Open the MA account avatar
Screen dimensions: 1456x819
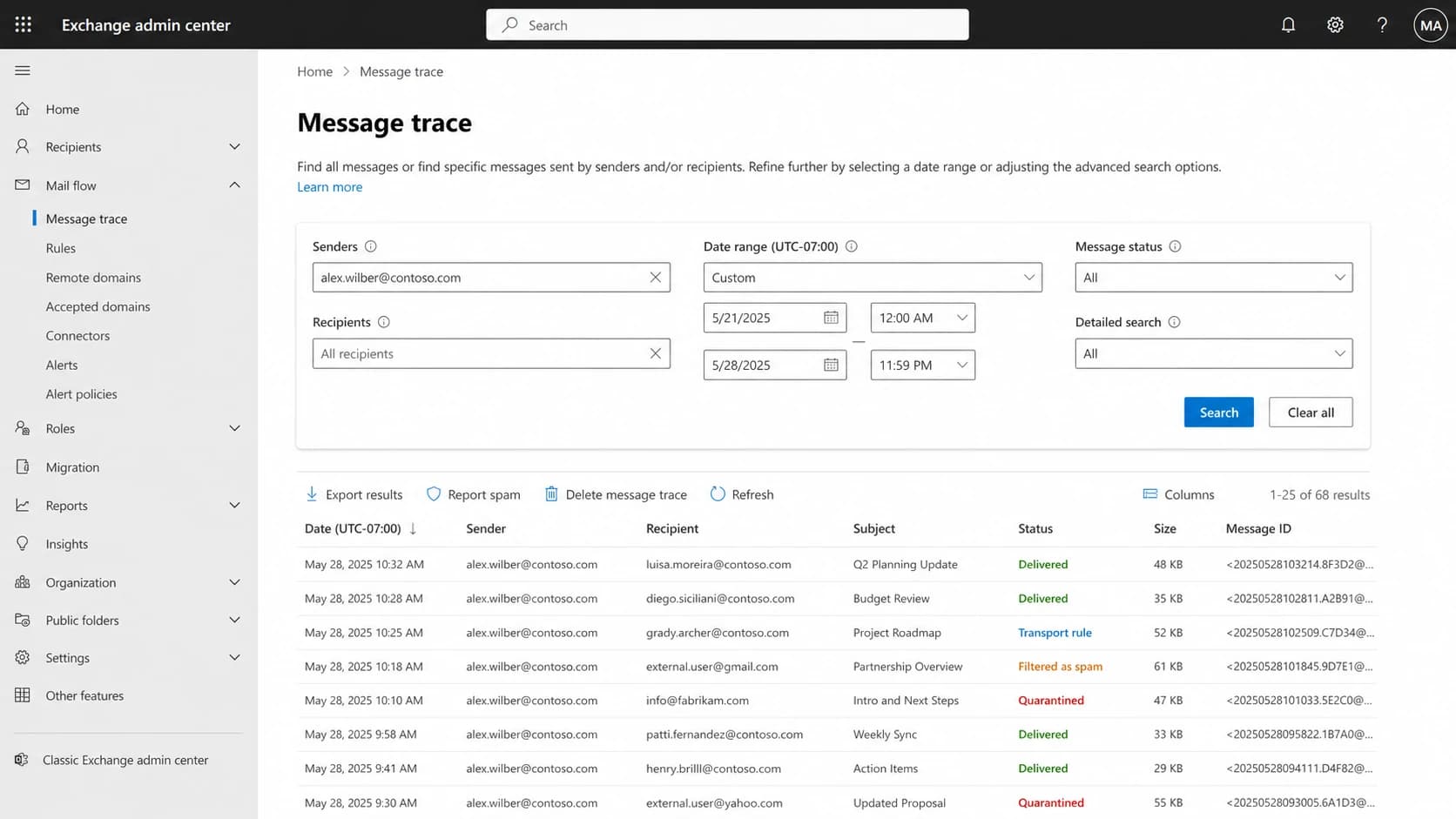1431,25
